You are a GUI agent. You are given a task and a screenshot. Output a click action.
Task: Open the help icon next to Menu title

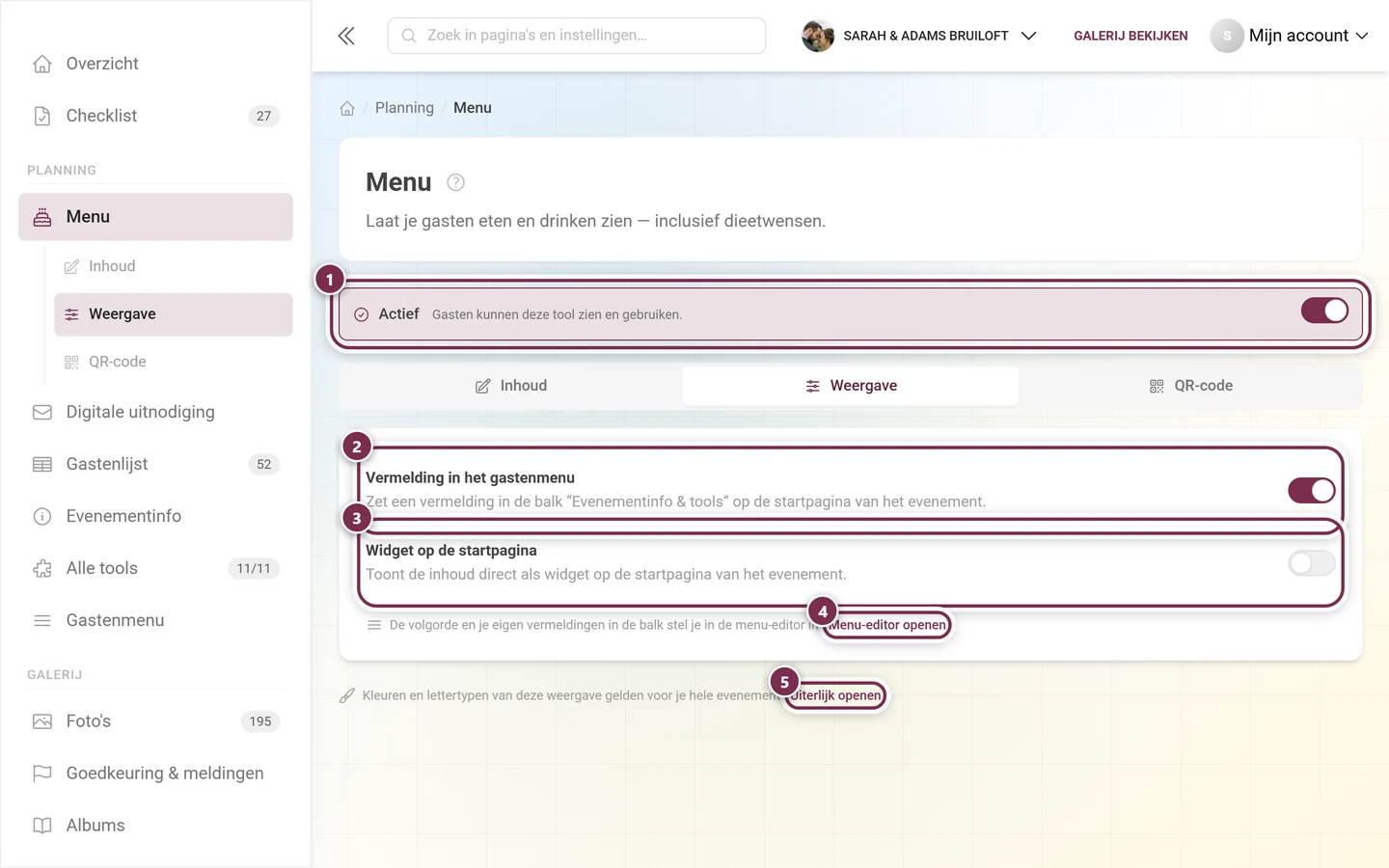(x=456, y=182)
